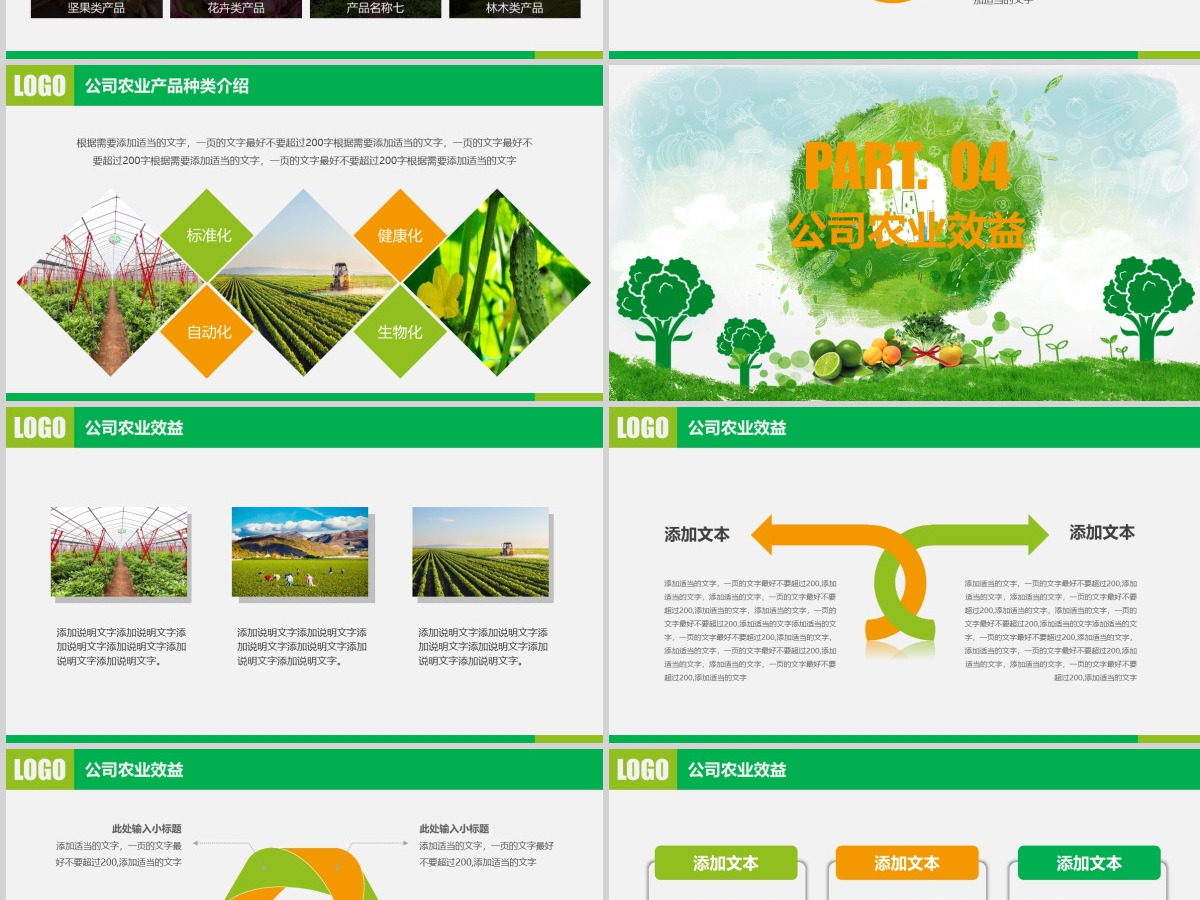Click the twisted orange-green ribbon graphic
The height and width of the screenshot is (900, 1200).
pos(300,873)
